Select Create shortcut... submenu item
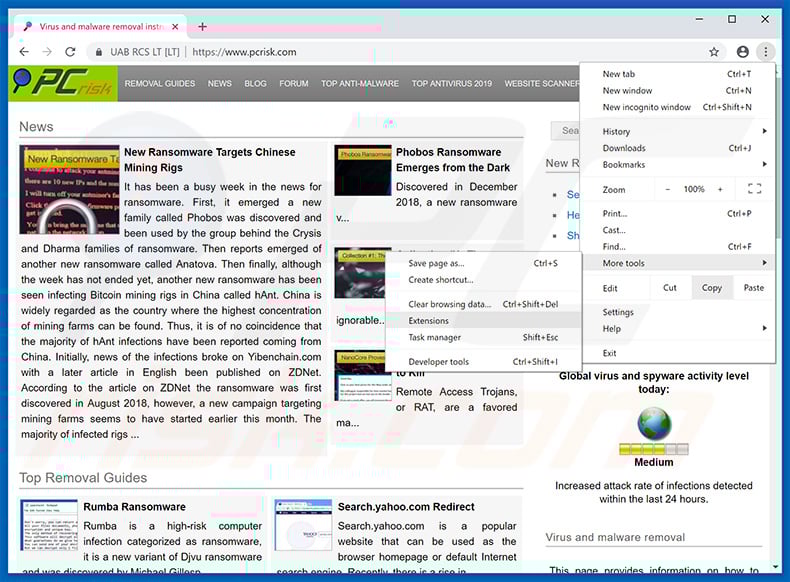 pos(483,280)
